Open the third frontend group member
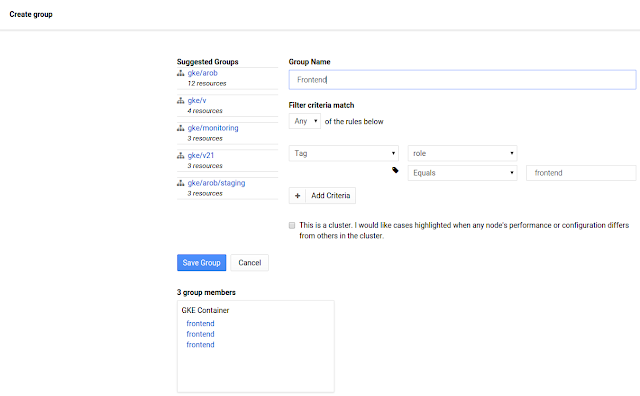Viewport: 640px width, 396px height. click(200, 345)
